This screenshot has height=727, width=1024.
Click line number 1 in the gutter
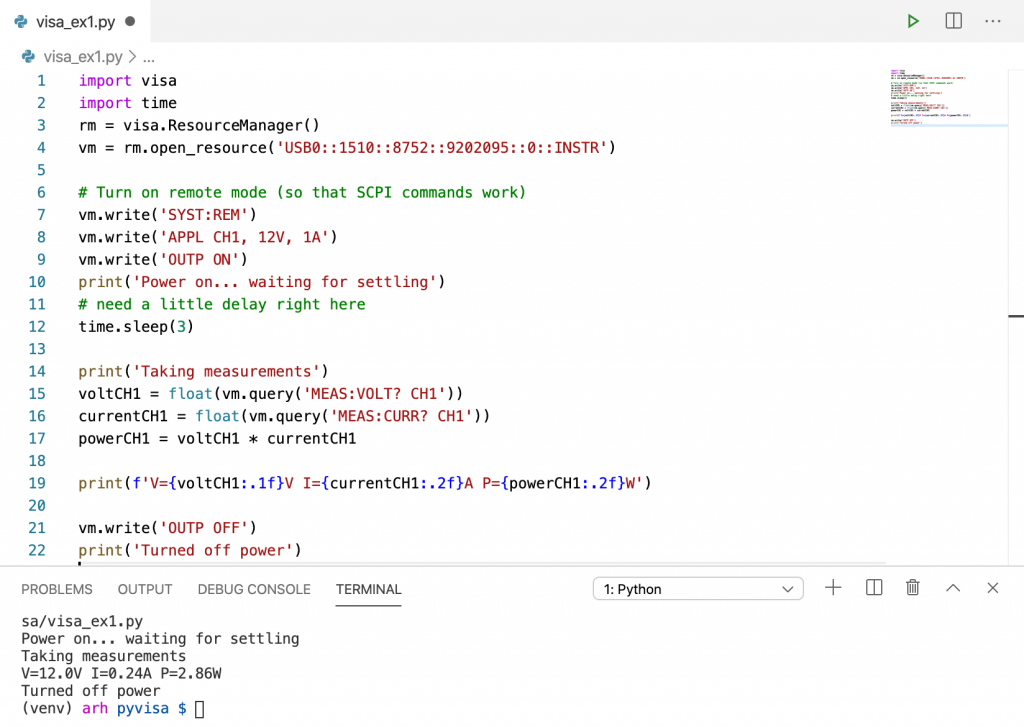(41, 80)
